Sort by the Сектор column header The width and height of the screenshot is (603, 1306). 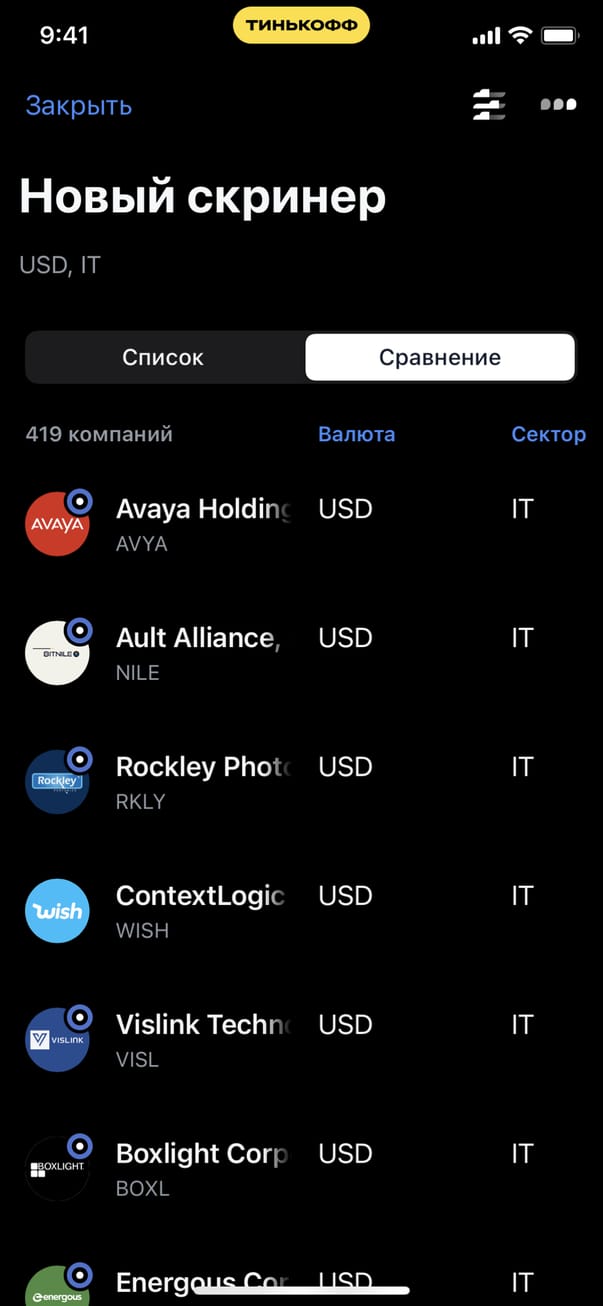tap(548, 434)
